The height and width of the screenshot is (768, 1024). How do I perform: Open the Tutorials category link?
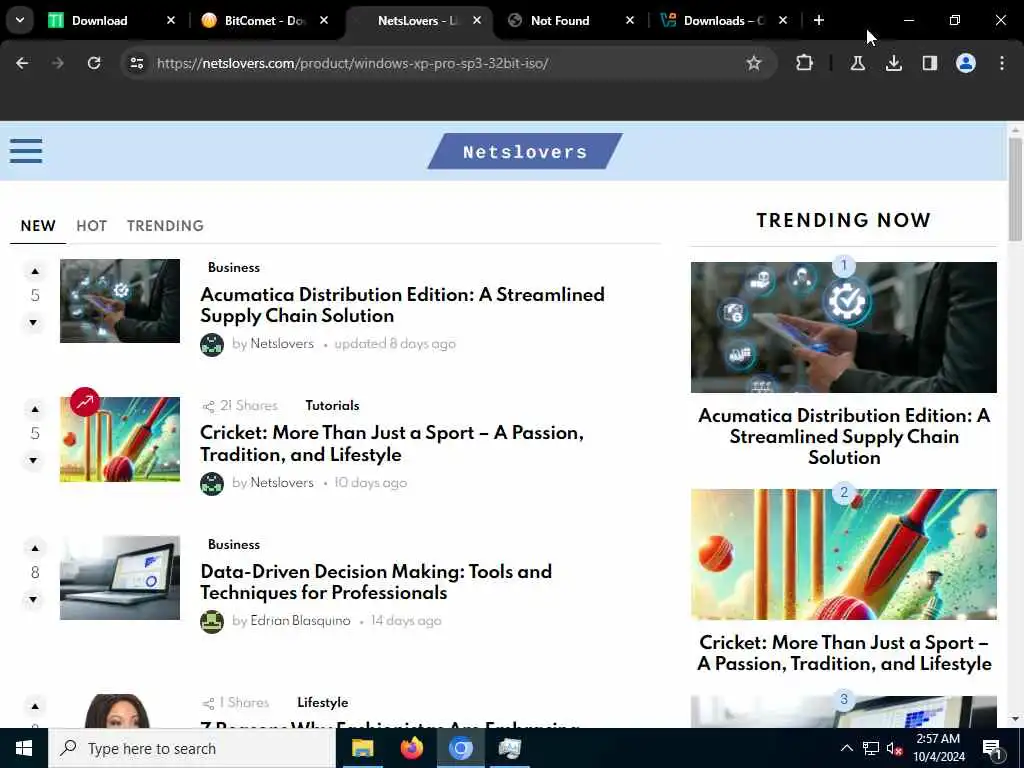[x=332, y=406]
